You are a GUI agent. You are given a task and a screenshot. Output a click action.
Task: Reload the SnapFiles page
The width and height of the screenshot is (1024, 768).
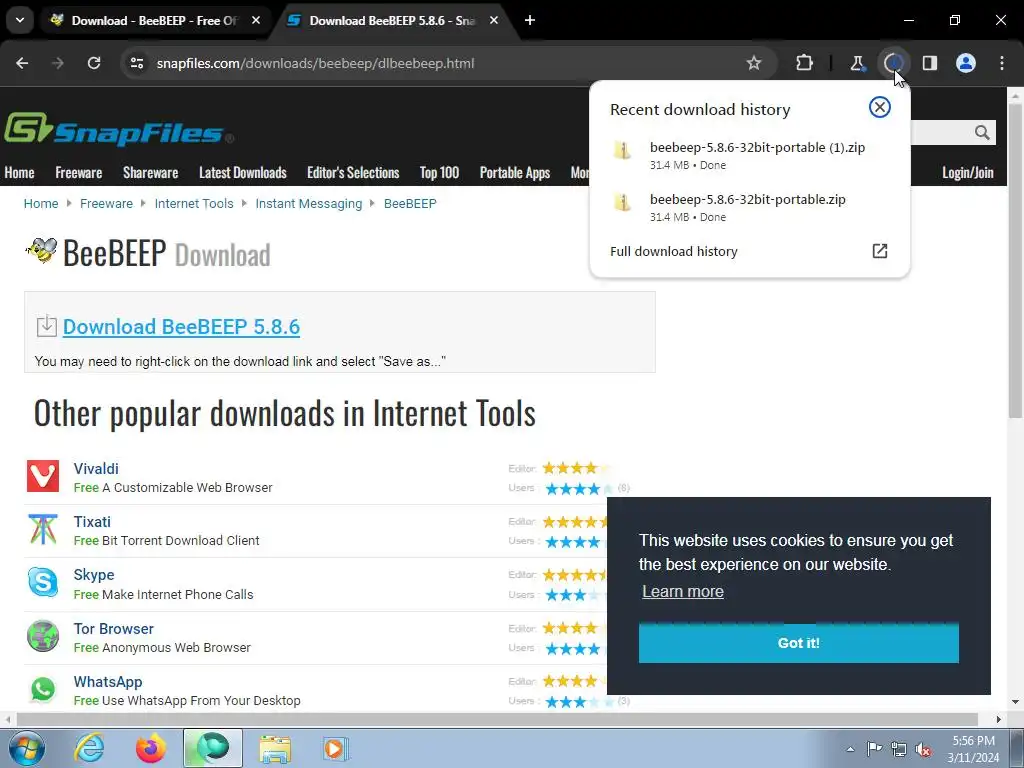[94, 63]
